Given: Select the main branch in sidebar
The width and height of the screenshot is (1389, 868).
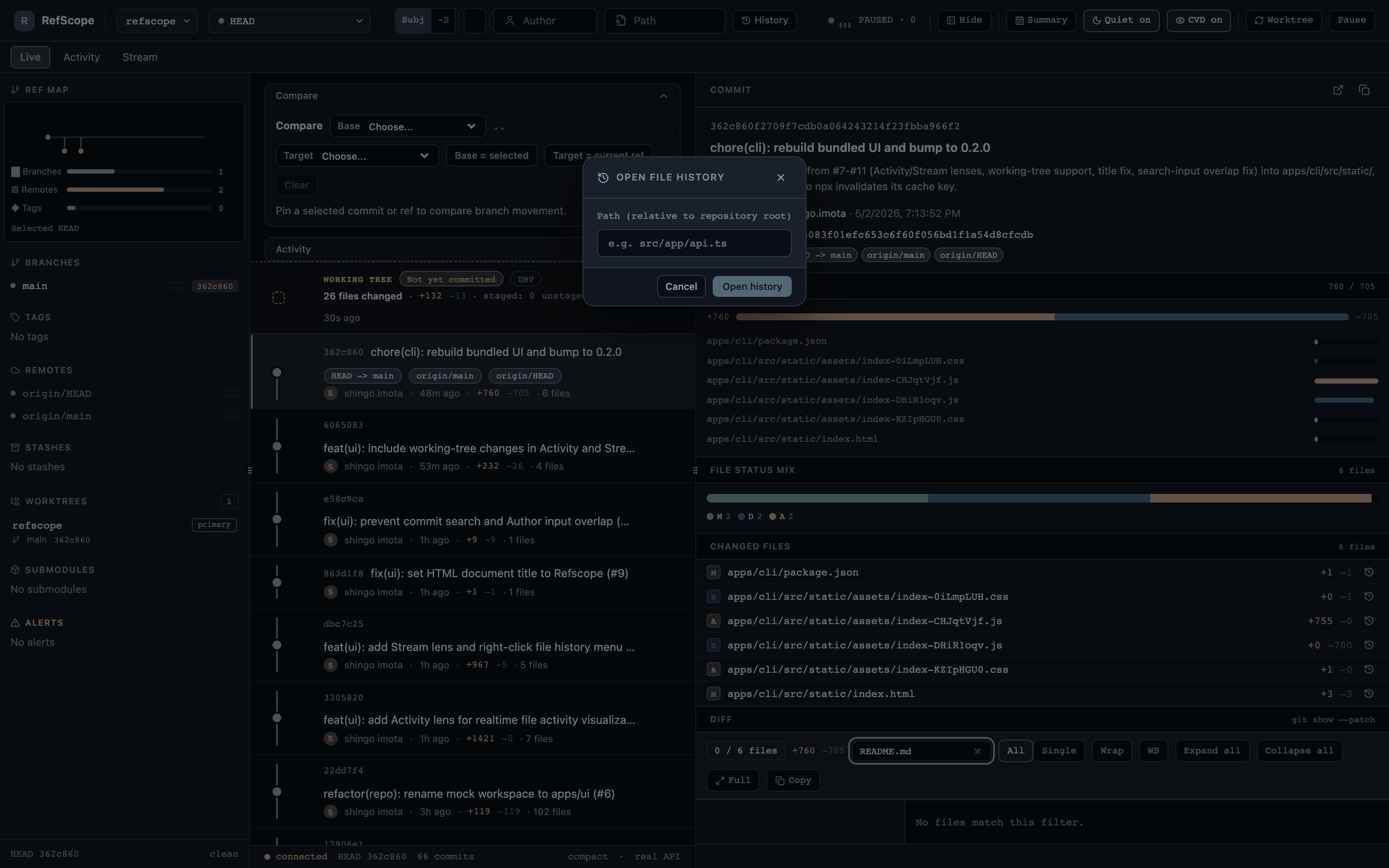Looking at the screenshot, I should tap(124, 286).
